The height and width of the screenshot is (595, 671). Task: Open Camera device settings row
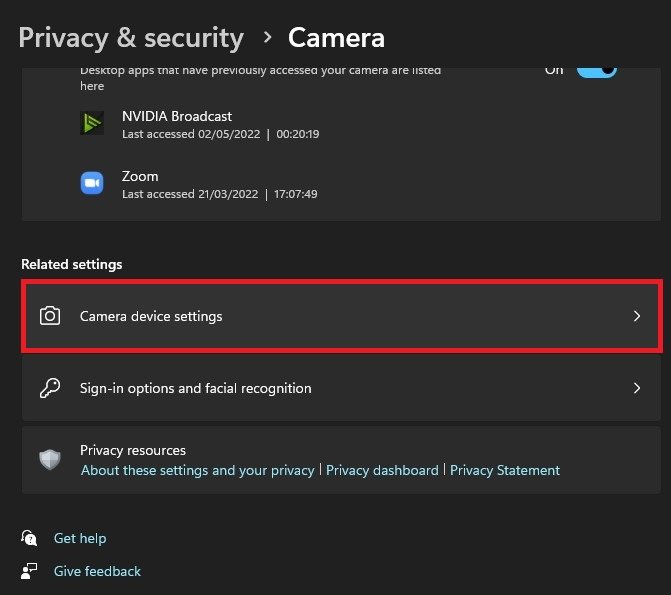[340, 316]
